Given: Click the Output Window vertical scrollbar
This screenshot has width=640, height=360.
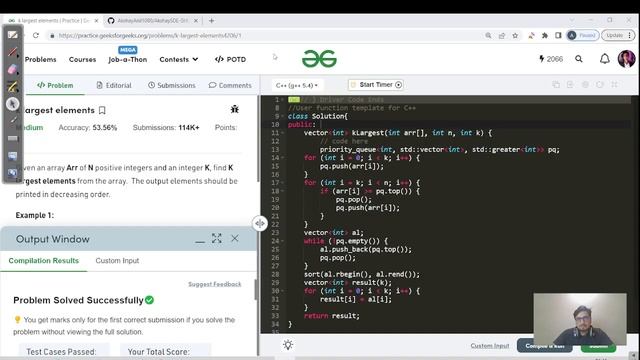Looking at the screenshot, I should tap(256, 289).
